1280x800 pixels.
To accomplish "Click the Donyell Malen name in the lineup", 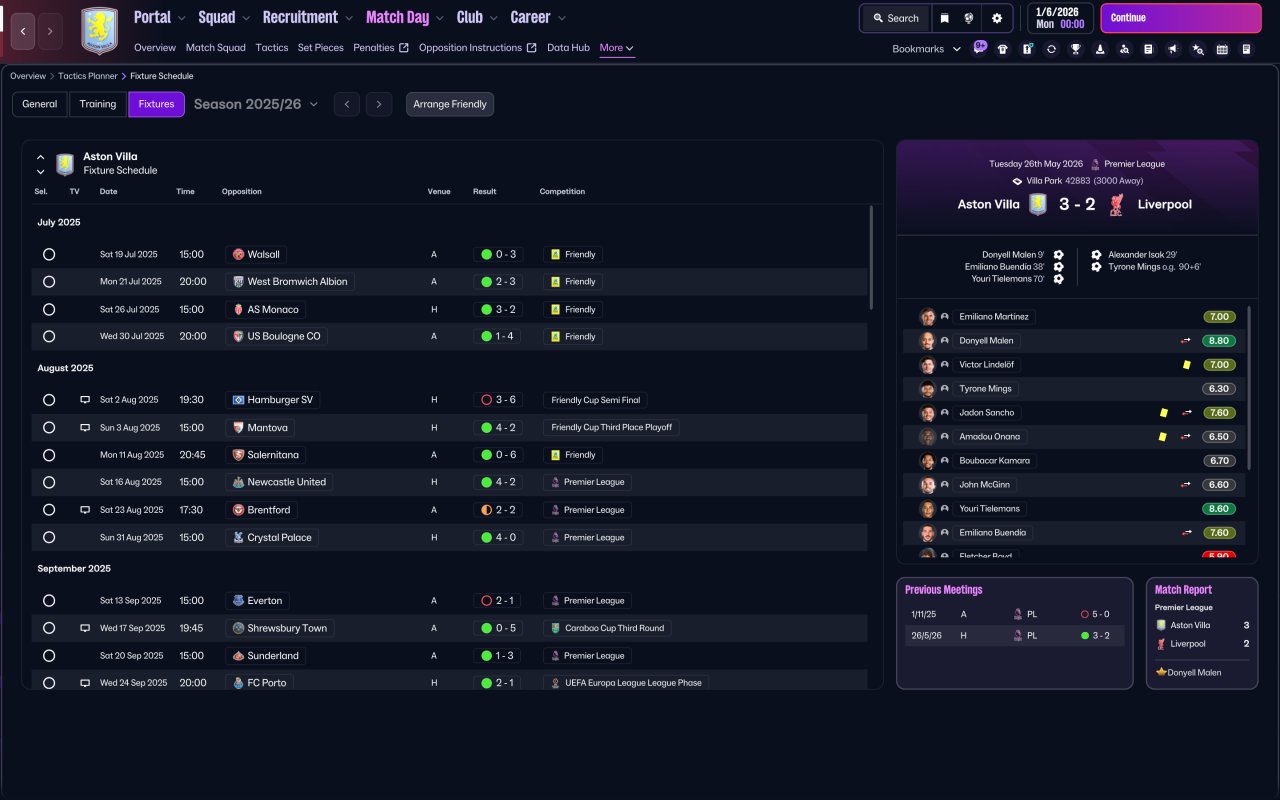I will [987, 341].
